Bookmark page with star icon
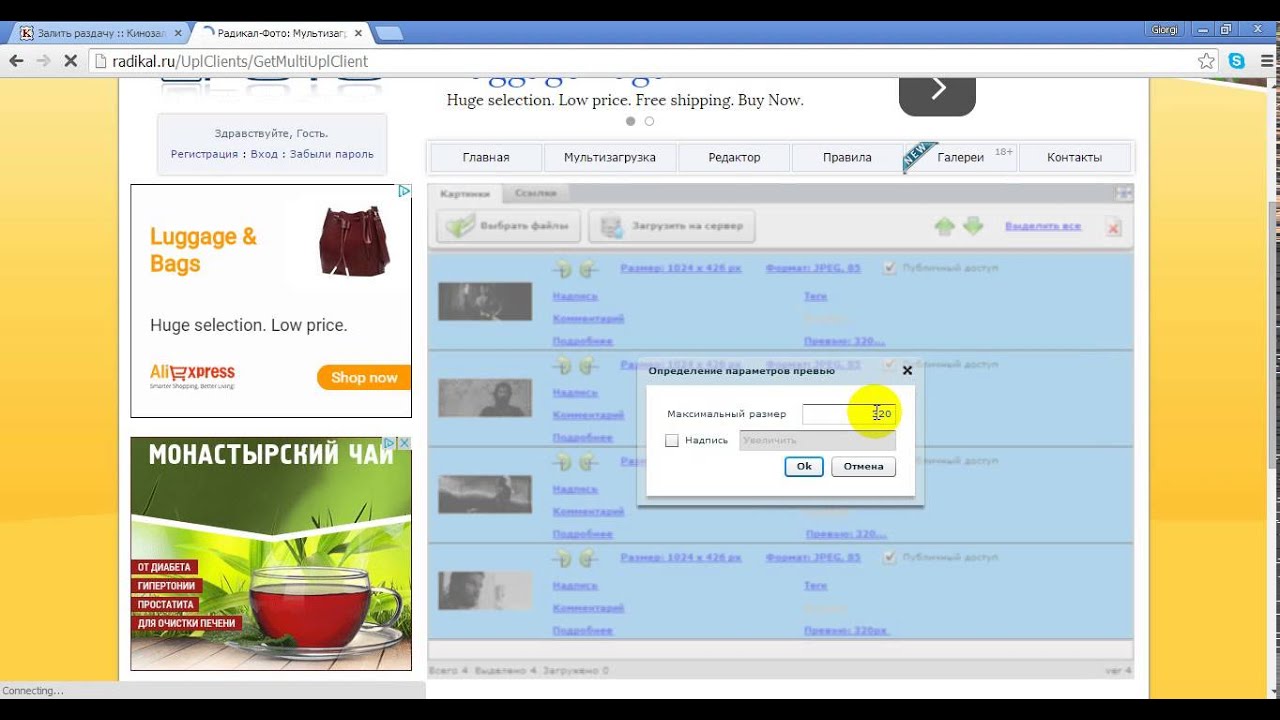1280x720 pixels. click(1207, 61)
